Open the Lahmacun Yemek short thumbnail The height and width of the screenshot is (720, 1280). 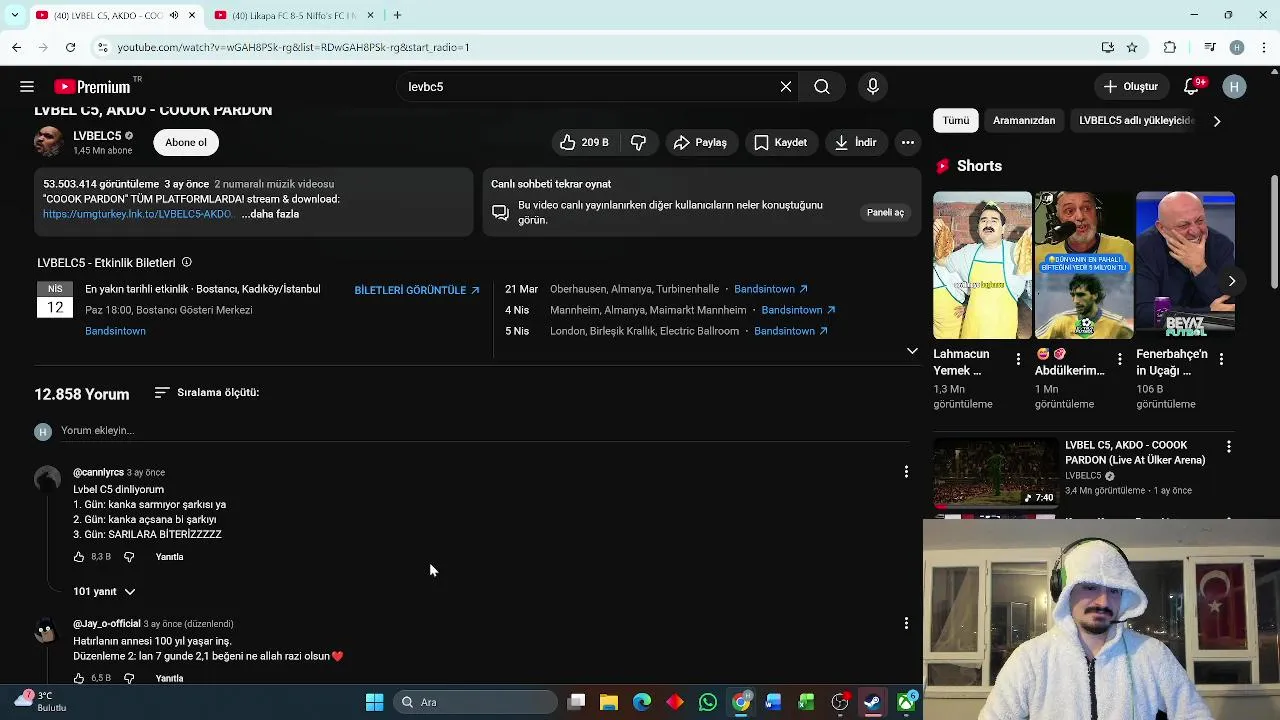point(982,266)
